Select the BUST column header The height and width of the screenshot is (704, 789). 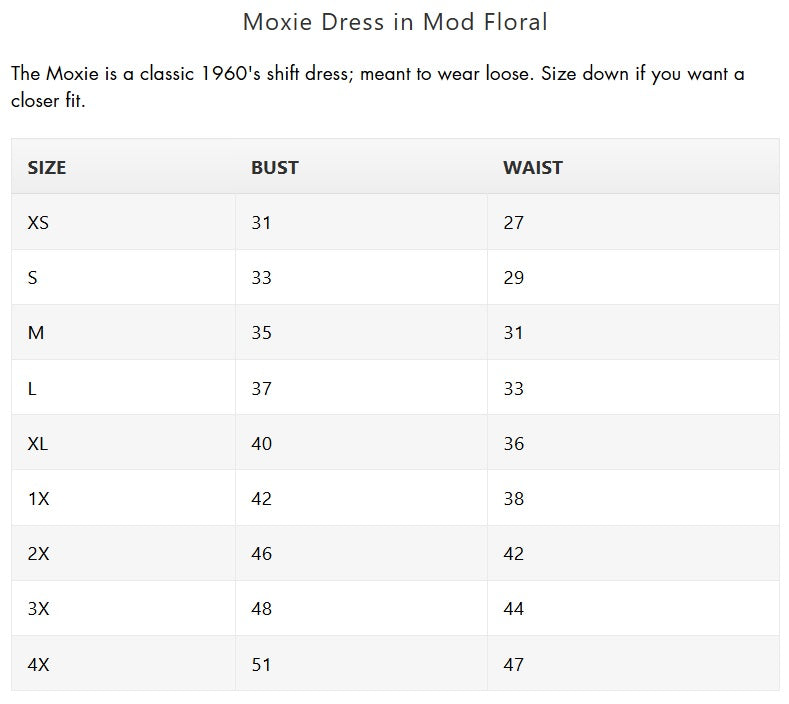275,168
